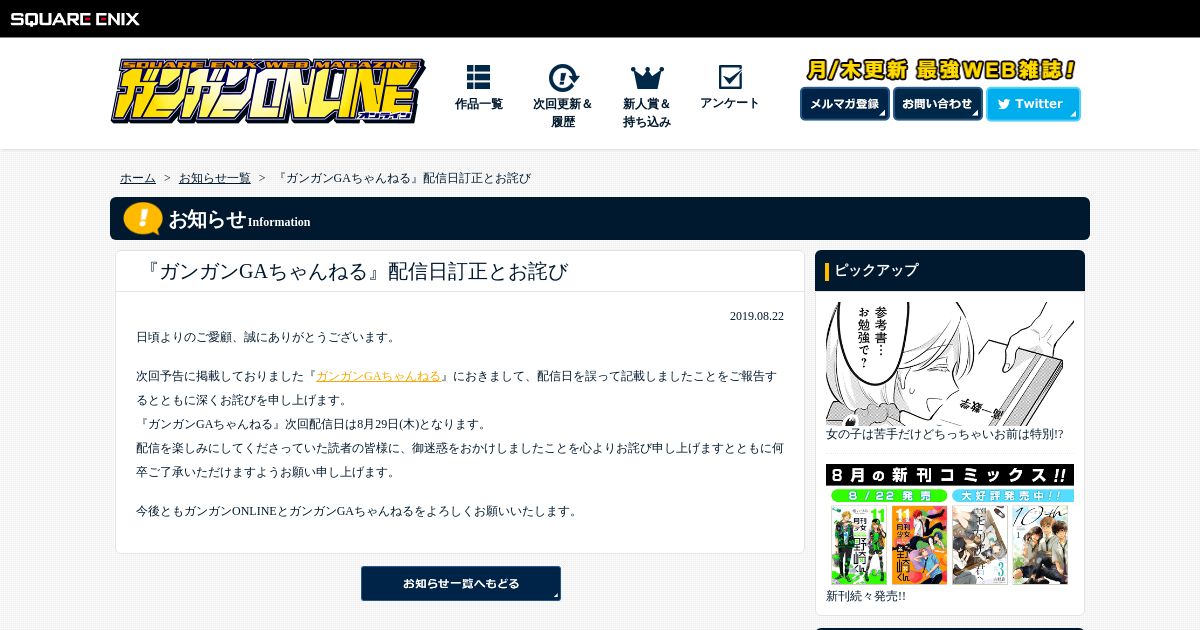The image size is (1200, 630).
Task: Click the Square Enix logo
Action: tap(75, 19)
